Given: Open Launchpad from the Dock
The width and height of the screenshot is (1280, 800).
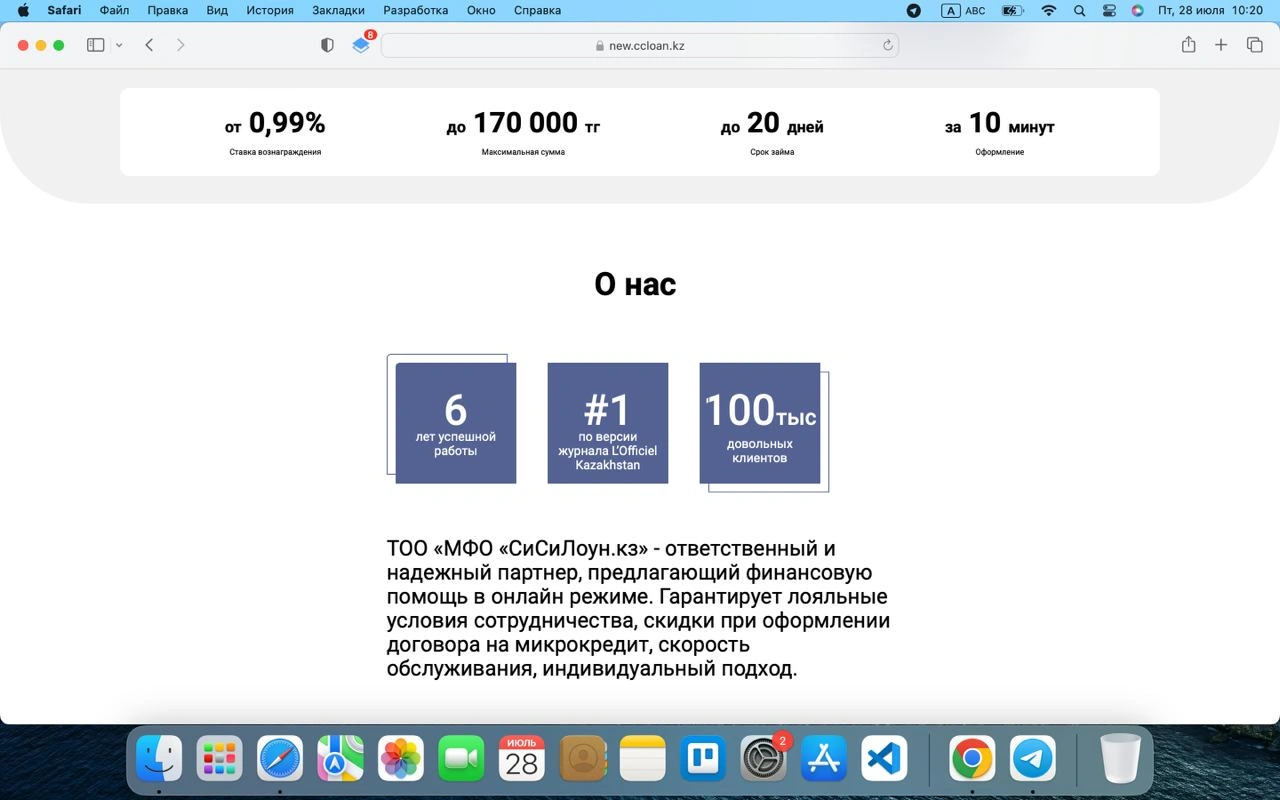Looking at the screenshot, I should [x=219, y=758].
